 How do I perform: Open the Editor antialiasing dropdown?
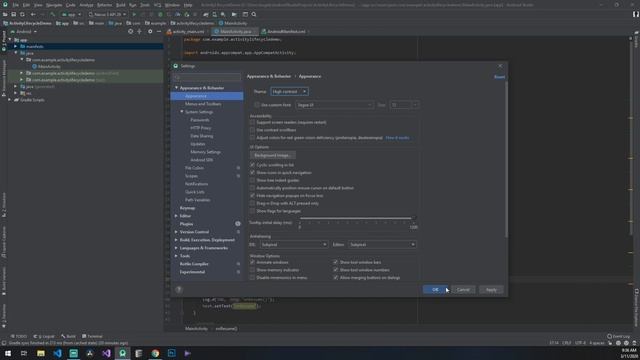click(382, 244)
